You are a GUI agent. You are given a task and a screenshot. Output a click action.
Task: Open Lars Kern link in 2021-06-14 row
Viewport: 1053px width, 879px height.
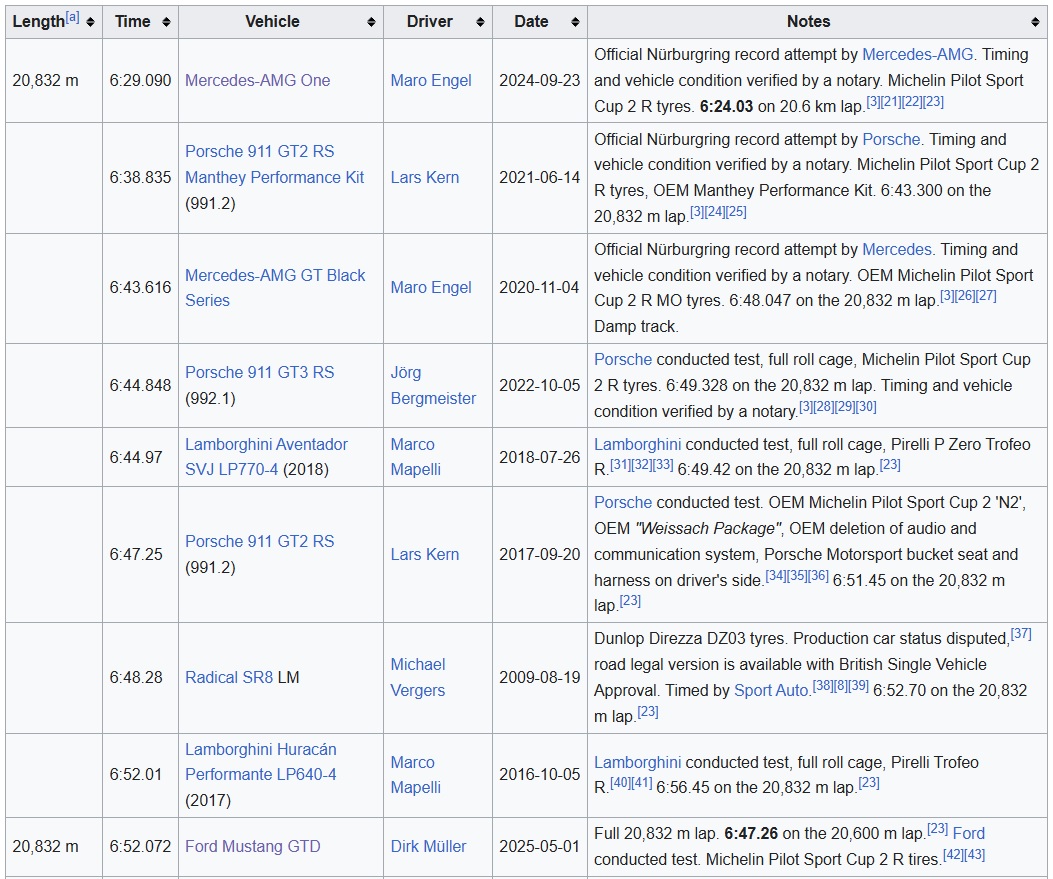click(424, 177)
